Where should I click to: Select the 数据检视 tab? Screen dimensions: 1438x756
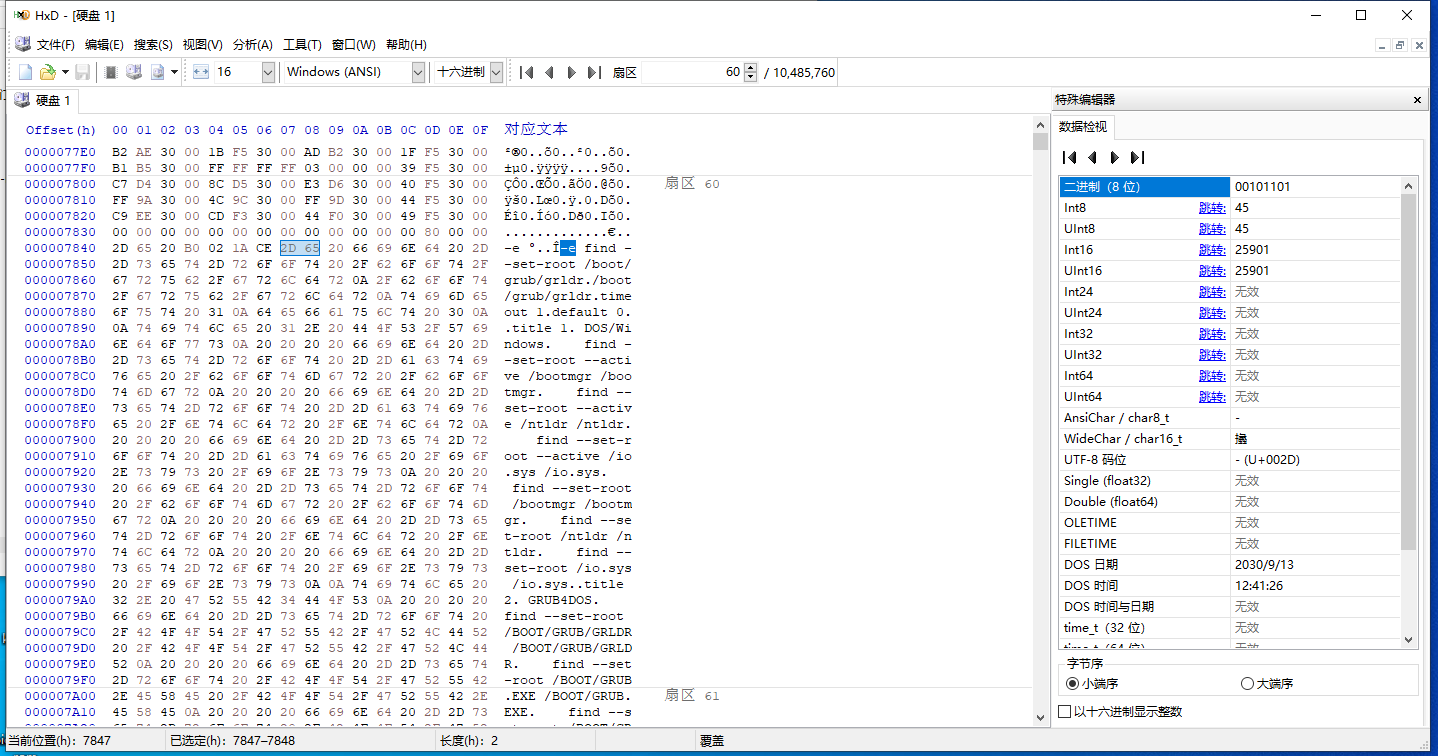(1084, 127)
